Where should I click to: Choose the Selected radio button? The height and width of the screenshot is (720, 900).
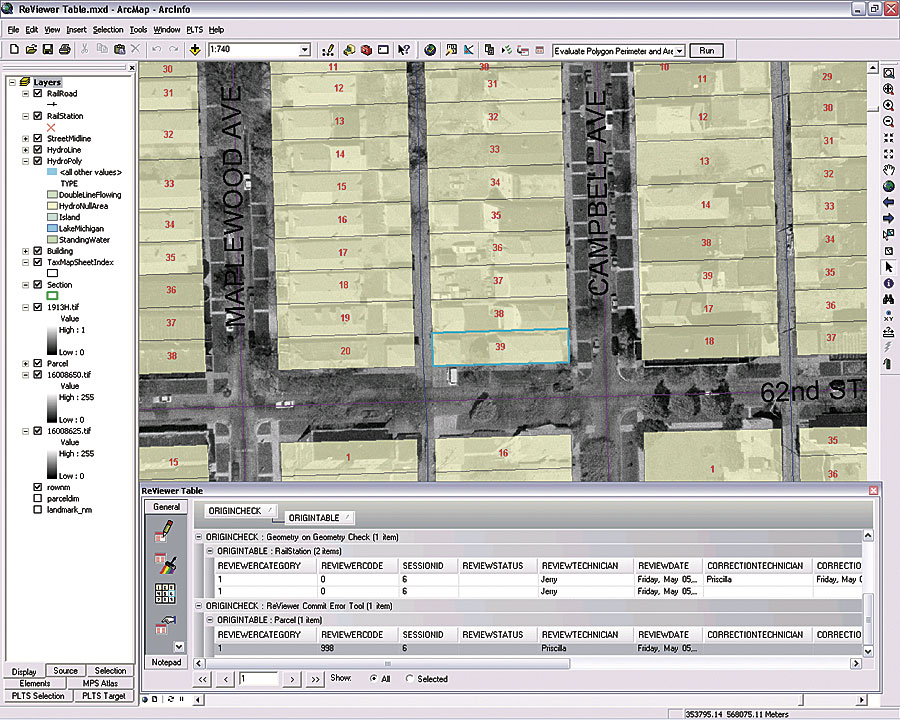pos(410,679)
